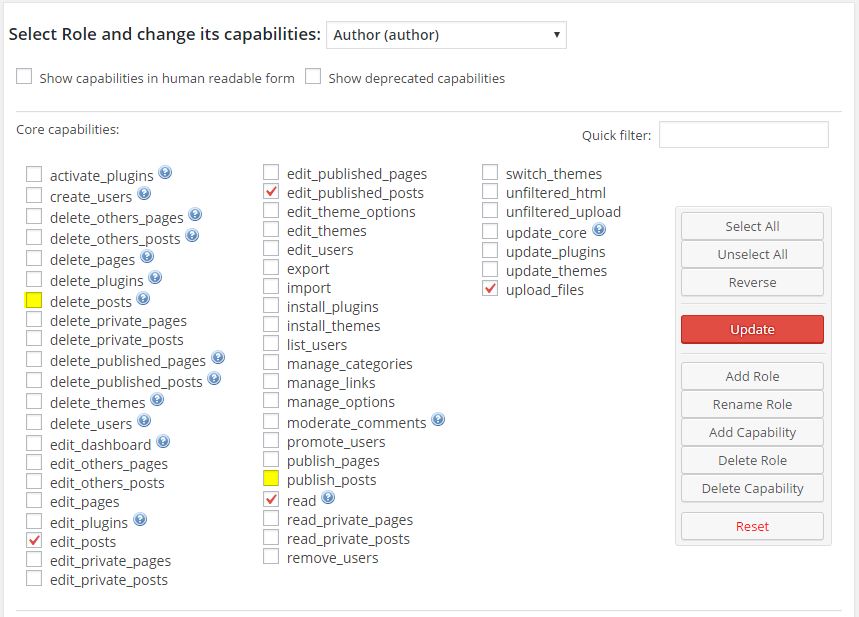The image size is (859, 617).
Task: Open help icon beside delete_others_pages
Action: click(195, 214)
